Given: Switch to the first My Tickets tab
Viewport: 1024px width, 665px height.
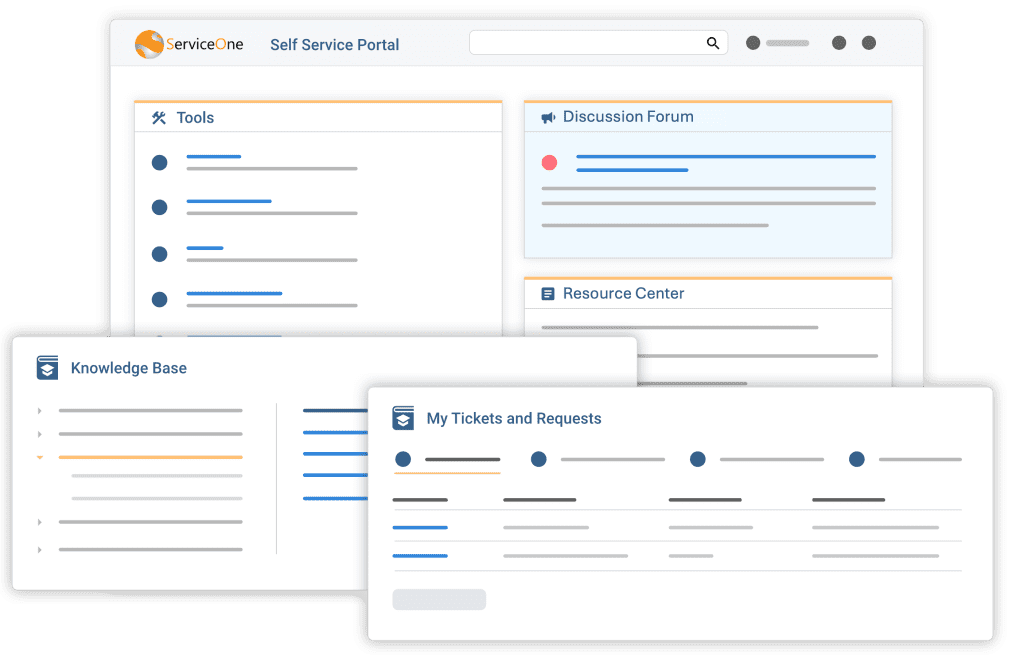Looking at the screenshot, I should tap(403, 459).
